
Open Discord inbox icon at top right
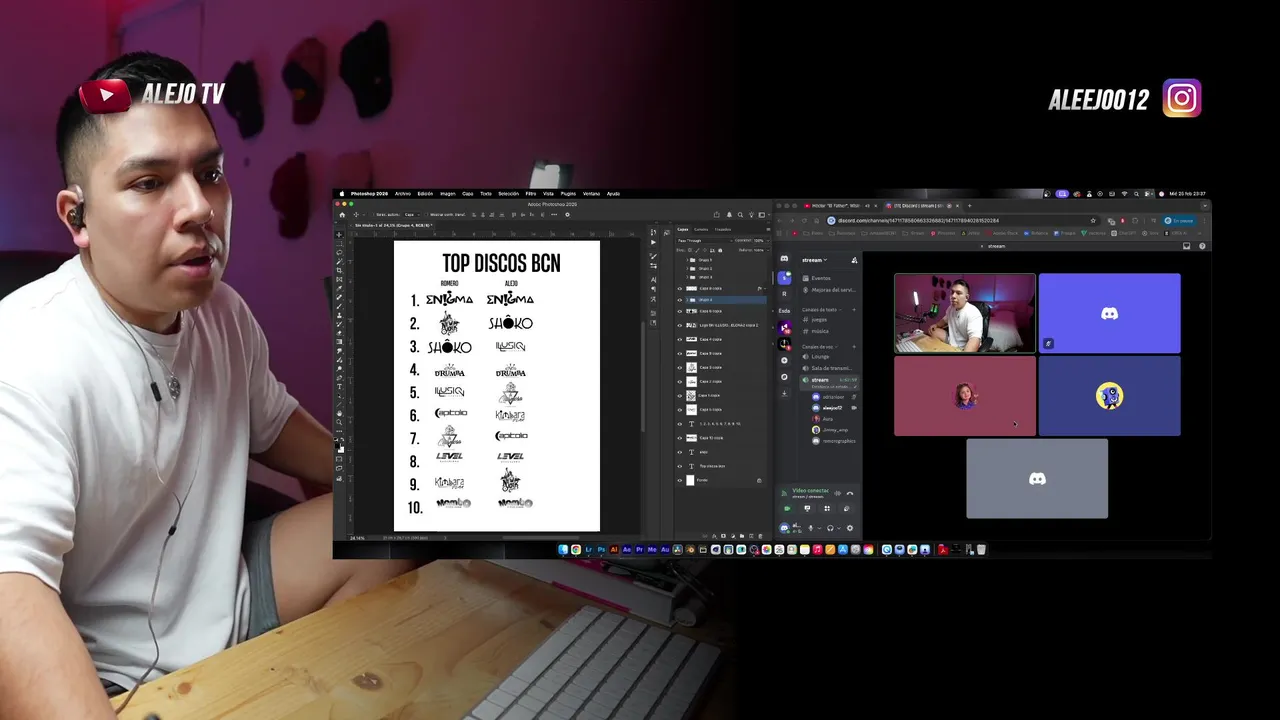pyautogui.click(x=1186, y=246)
